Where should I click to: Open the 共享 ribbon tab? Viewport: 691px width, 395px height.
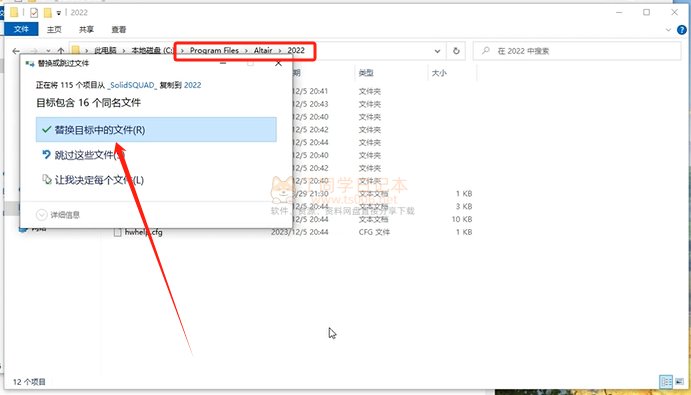click(x=86, y=30)
